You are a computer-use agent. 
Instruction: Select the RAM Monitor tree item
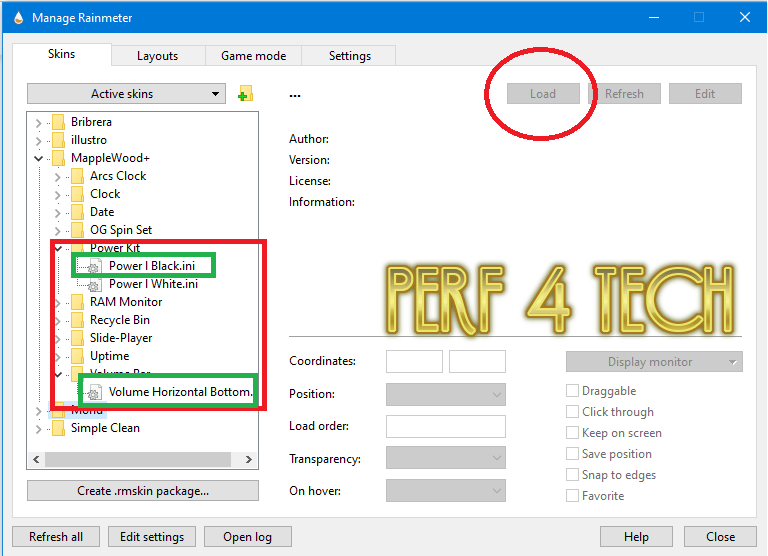point(126,302)
